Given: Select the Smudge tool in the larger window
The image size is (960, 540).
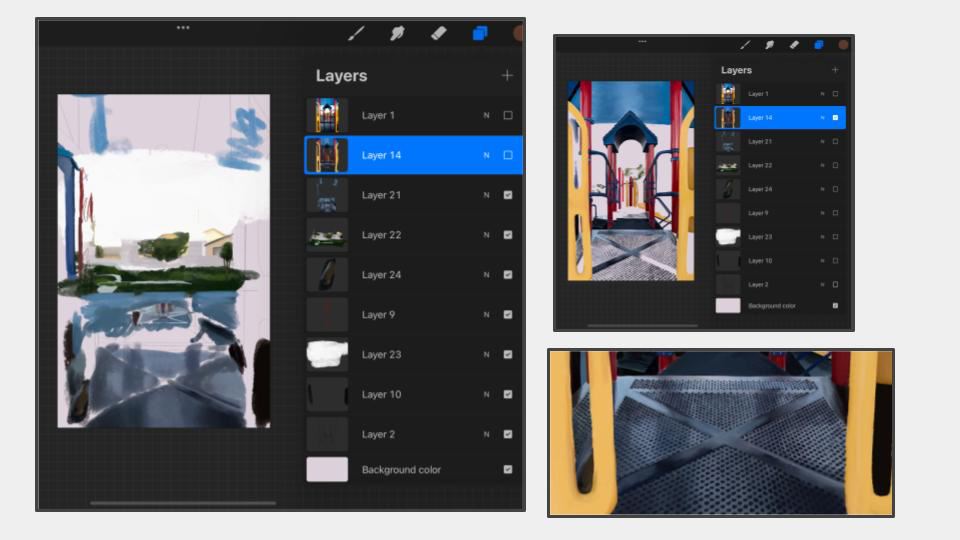Looking at the screenshot, I should point(397,33).
